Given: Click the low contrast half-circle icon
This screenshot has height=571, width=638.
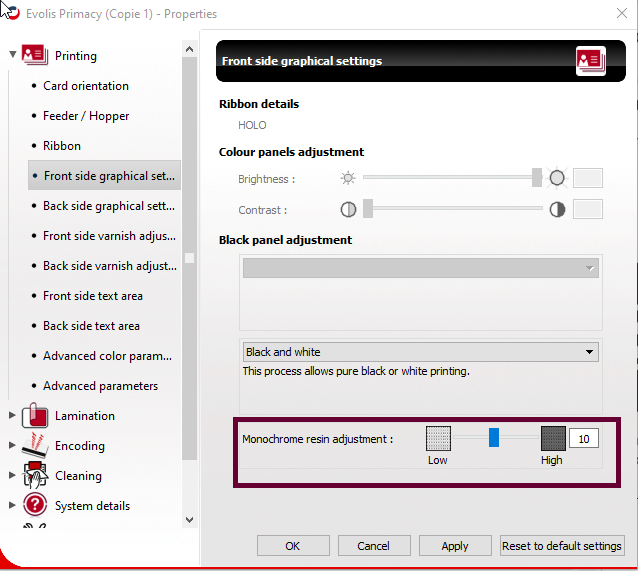Looking at the screenshot, I should [x=348, y=210].
